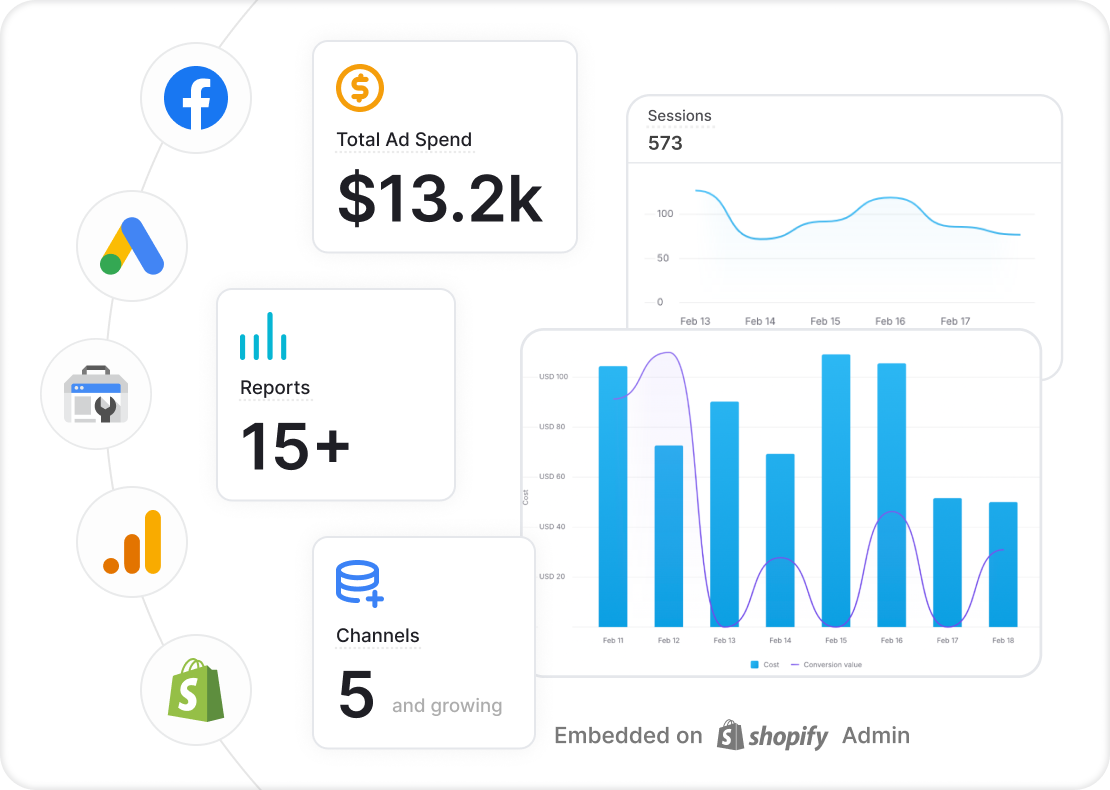Click the 100 gridline label in Sessions chart

665,214
